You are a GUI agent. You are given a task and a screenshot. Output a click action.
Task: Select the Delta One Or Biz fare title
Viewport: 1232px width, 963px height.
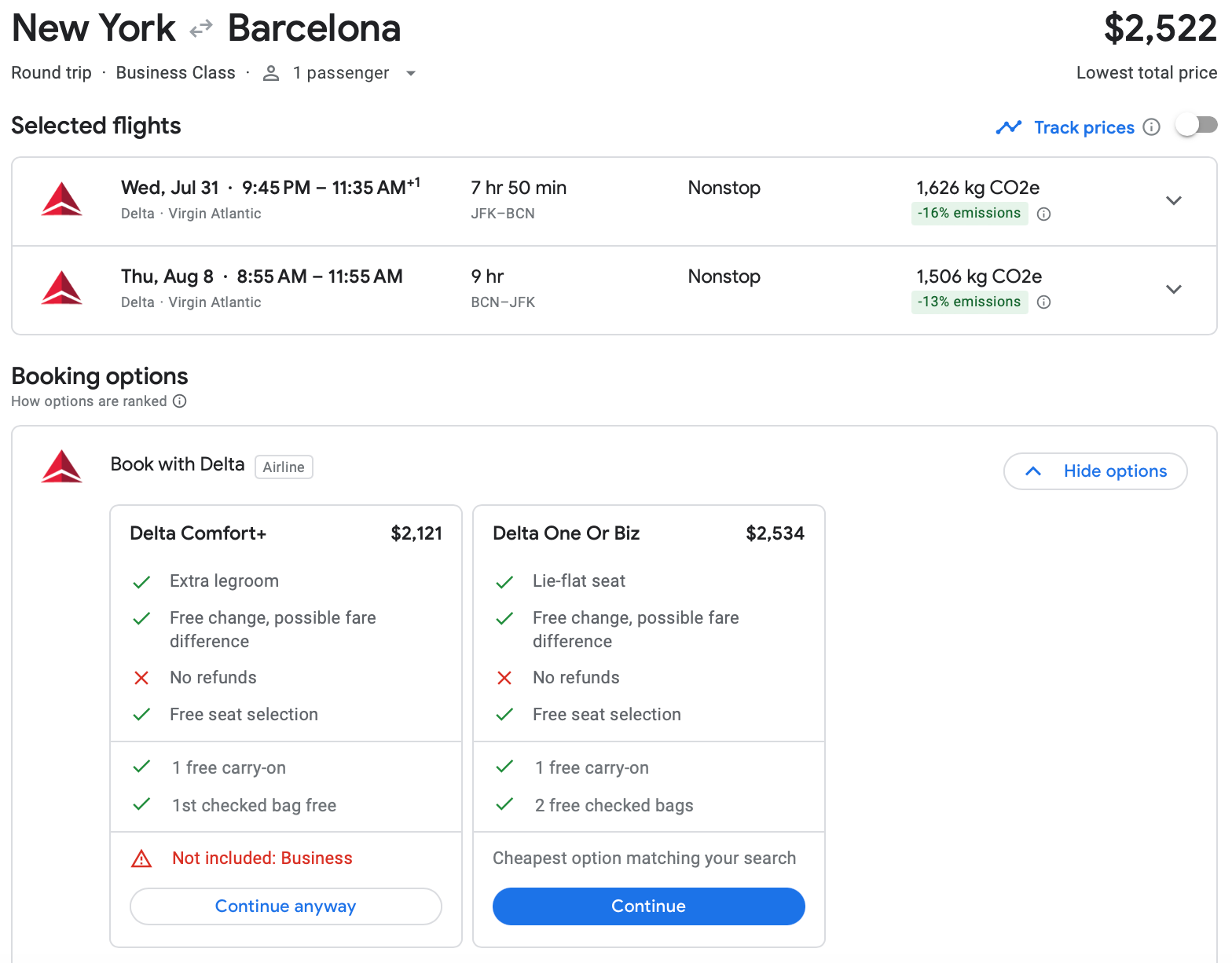pyautogui.click(x=566, y=533)
